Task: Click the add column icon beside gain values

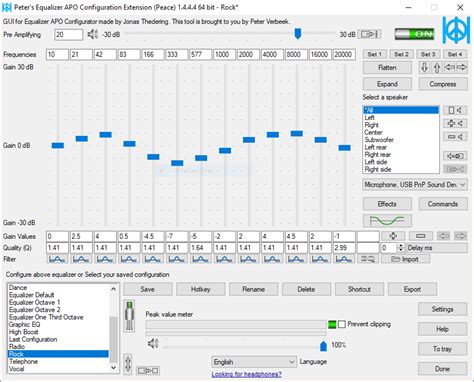Action: tap(393, 236)
